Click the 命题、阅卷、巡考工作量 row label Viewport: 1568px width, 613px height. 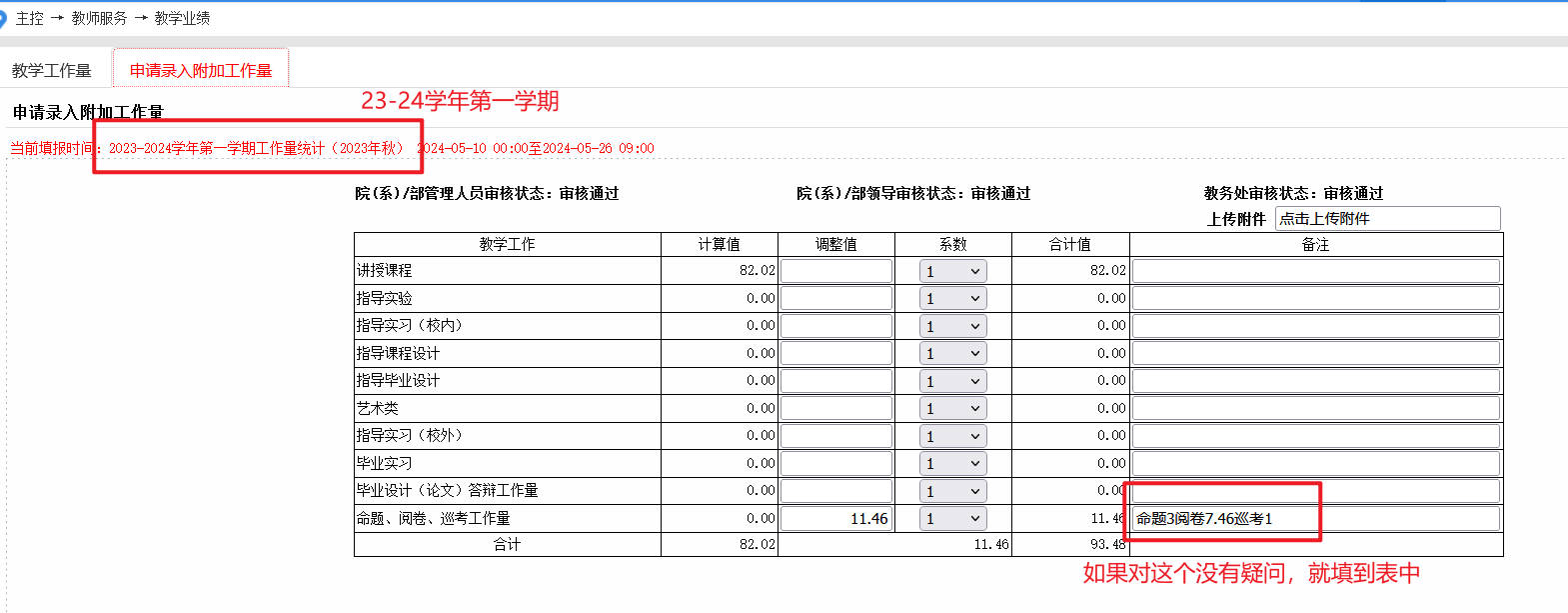[434, 518]
